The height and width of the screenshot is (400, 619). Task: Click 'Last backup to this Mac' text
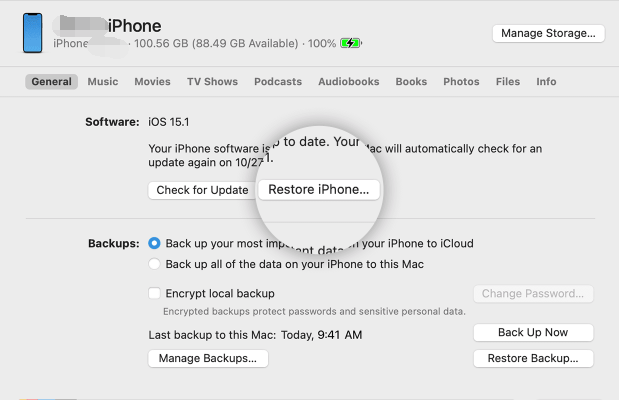click(x=212, y=335)
